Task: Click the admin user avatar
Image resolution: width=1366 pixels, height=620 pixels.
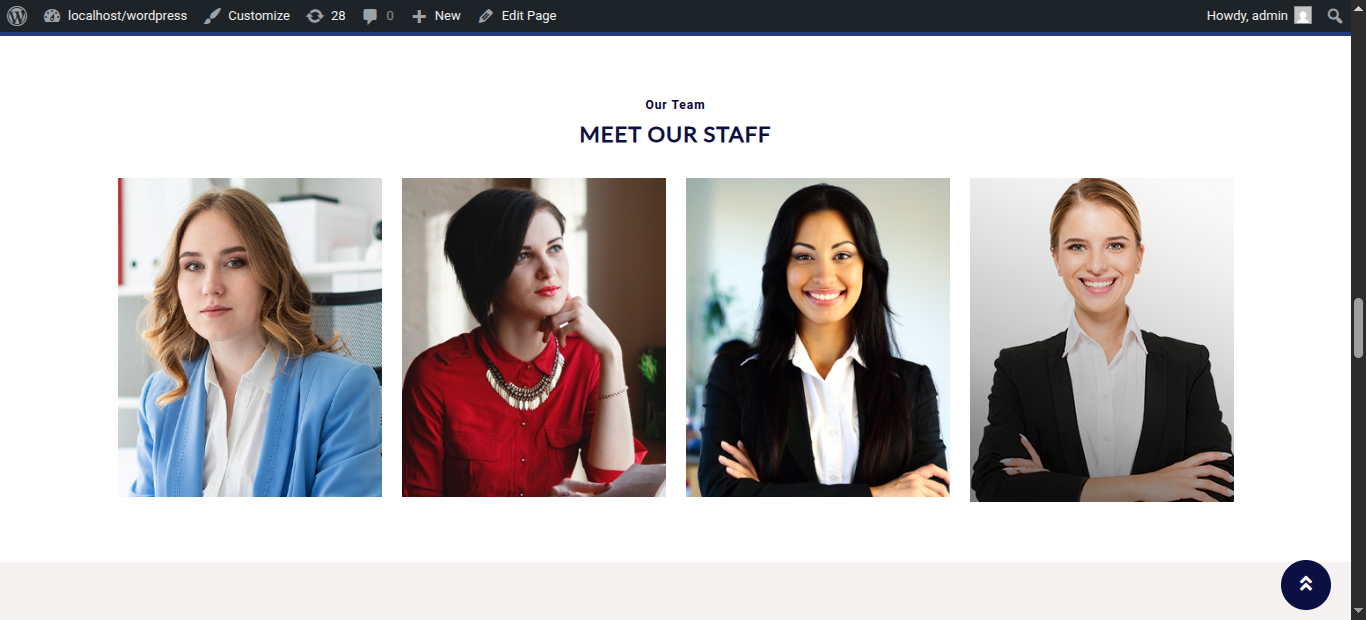Action: [1303, 16]
